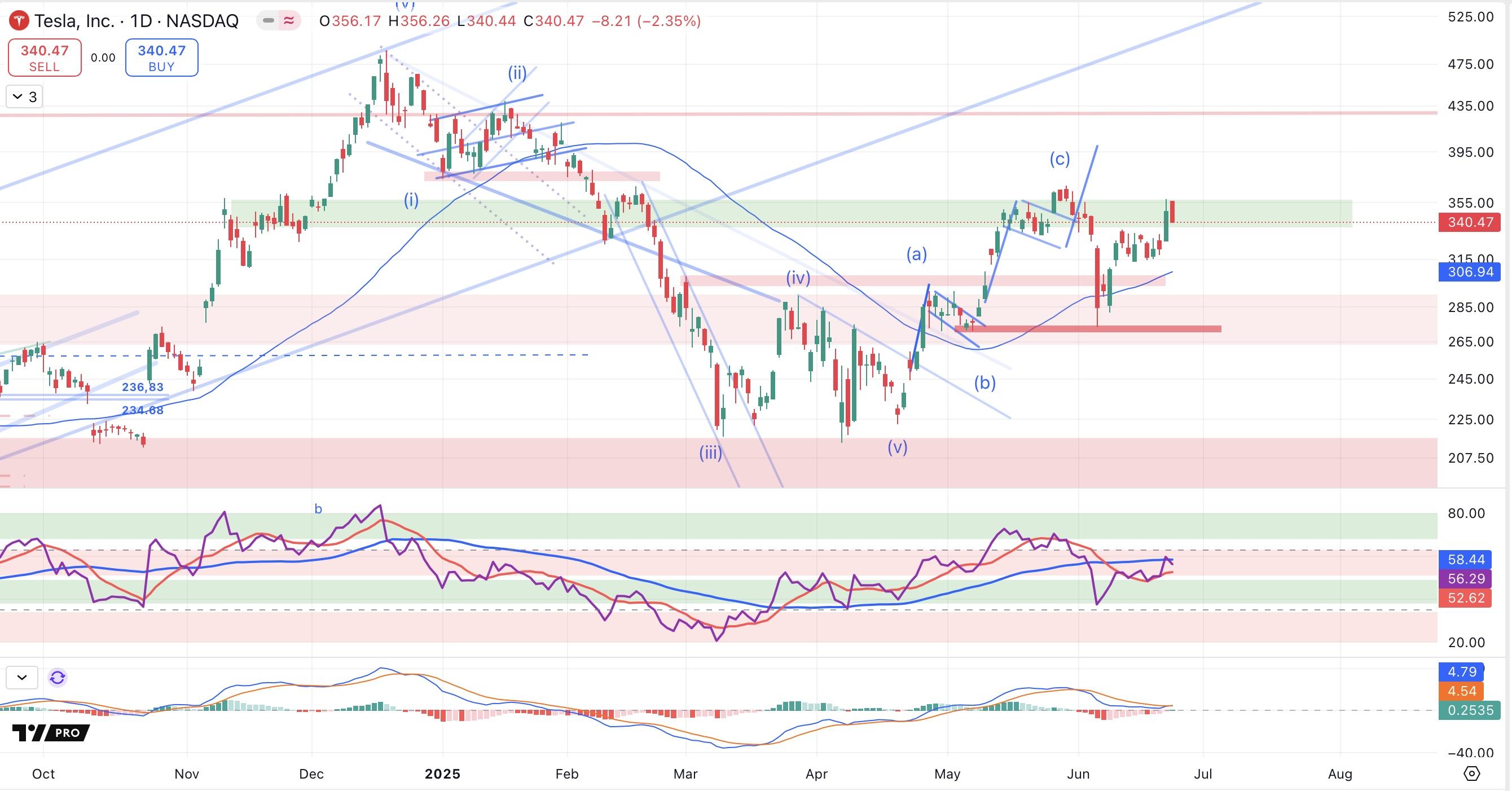
Task: Select the red 340.47 current price label
Action: pos(1470,222)
